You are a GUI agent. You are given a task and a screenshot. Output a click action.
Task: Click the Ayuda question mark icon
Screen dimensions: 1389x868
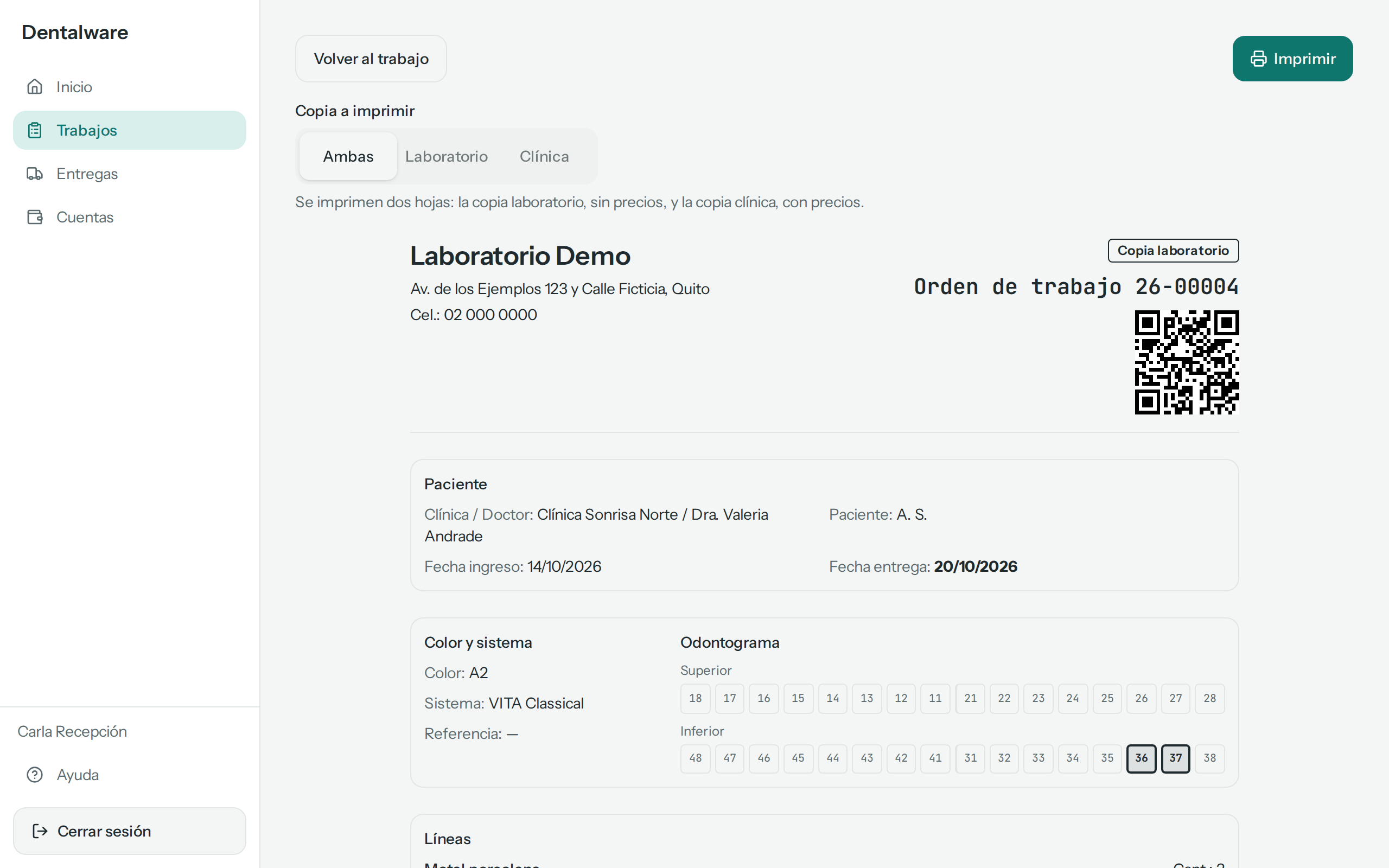(x=35, y=775)
